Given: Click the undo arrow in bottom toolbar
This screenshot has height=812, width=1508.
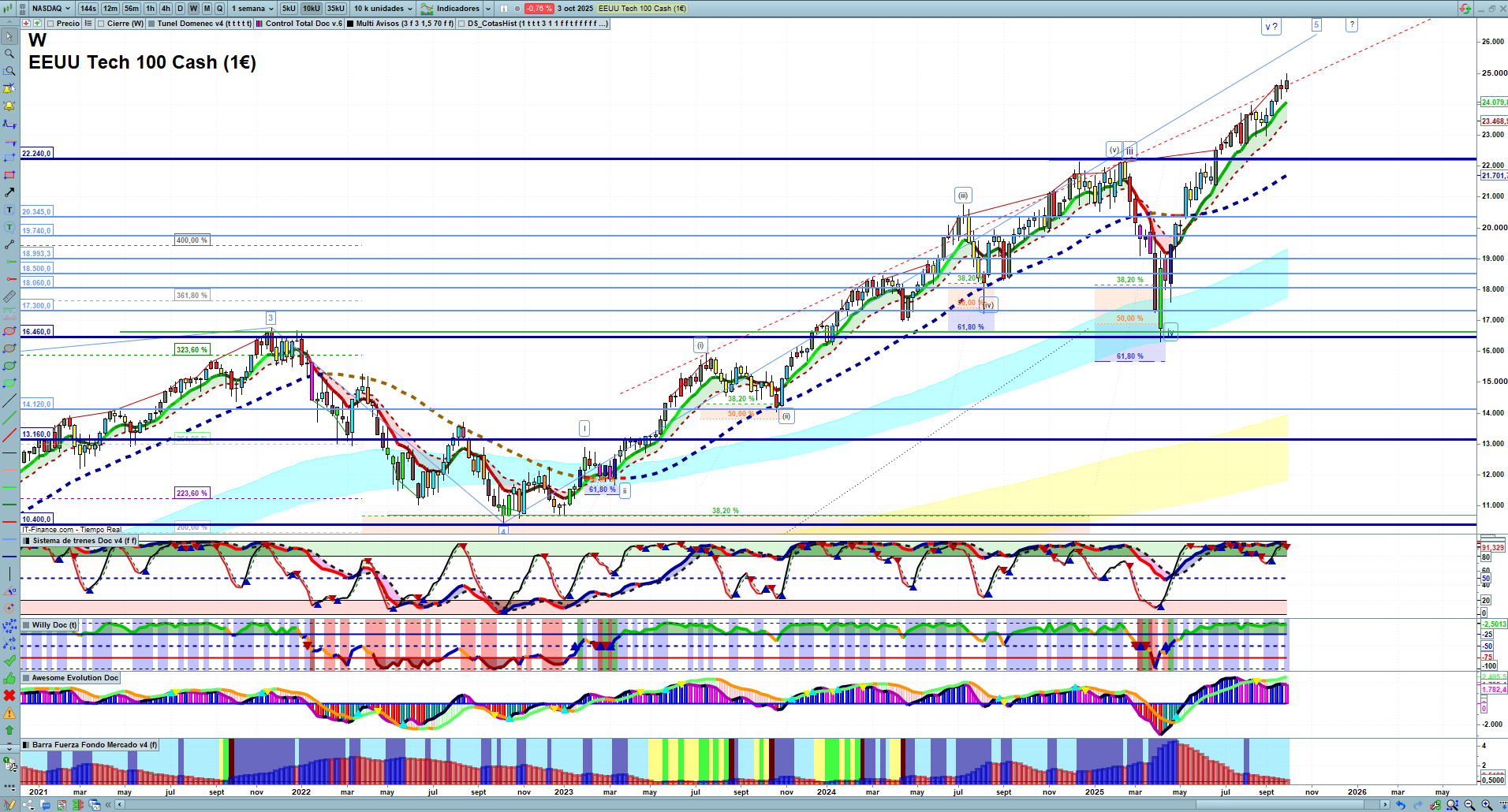Looking at the screenshot, I should click(1400, 805).
